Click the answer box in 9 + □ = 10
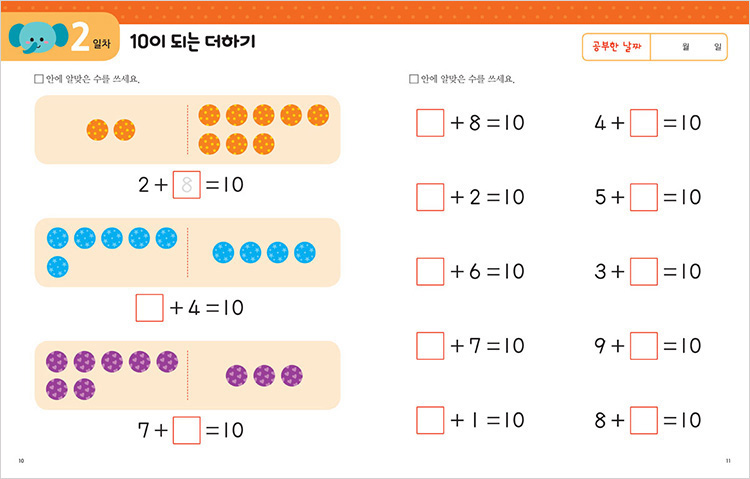 (644, 345)
